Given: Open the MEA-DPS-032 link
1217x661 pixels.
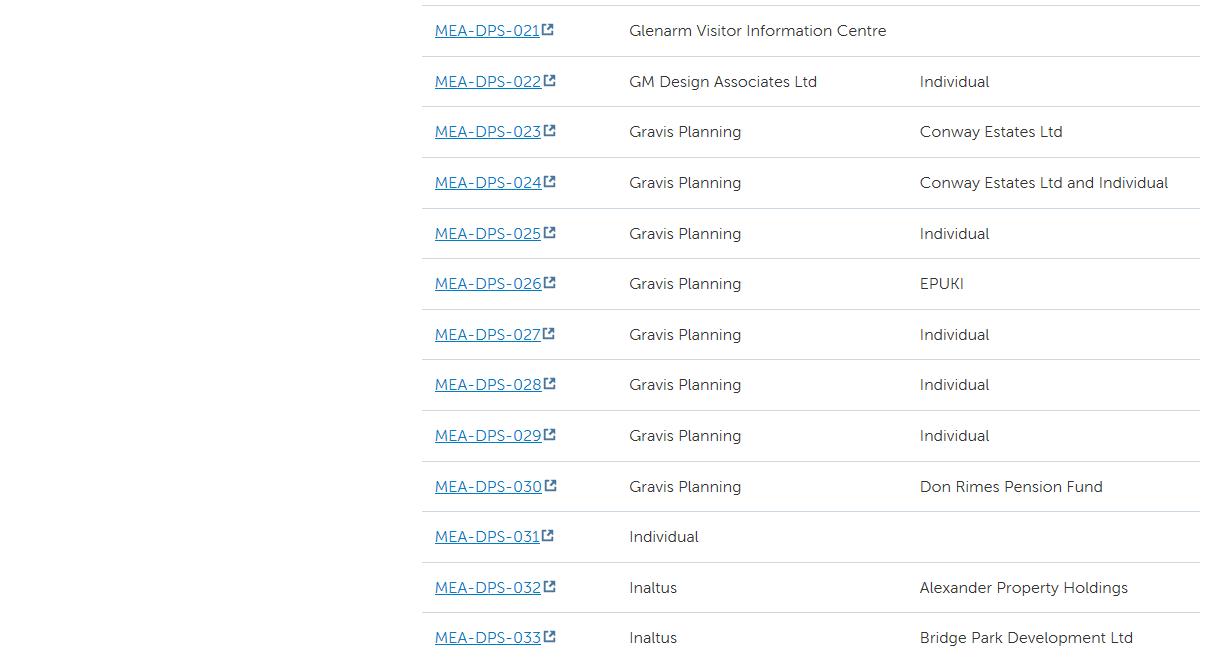Looking at the screenshot, I should coord(488,588).
